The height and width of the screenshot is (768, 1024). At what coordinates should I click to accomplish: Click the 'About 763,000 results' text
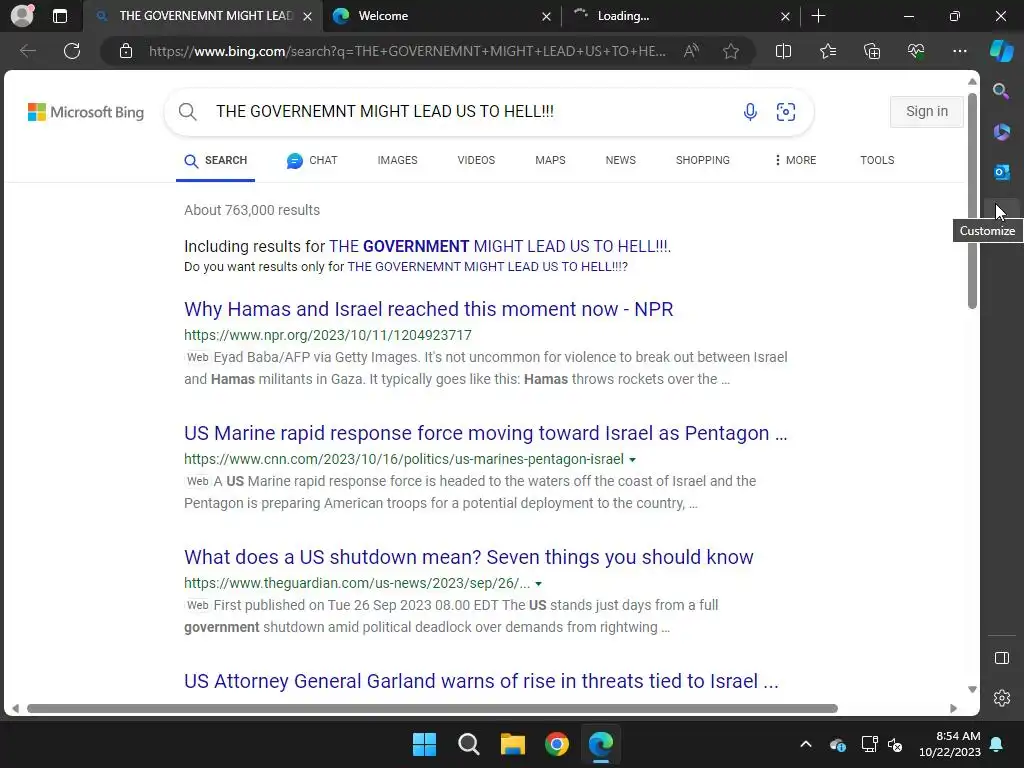252,210
